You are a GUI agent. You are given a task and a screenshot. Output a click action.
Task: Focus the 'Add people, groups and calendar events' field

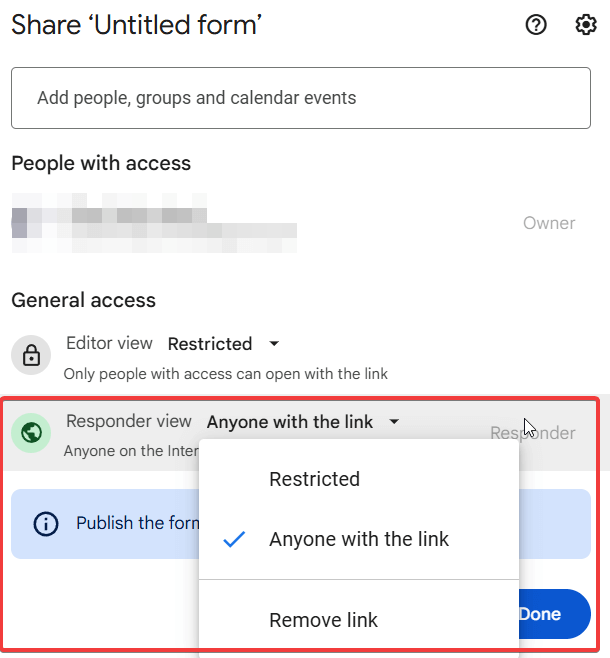coord(300,98)
